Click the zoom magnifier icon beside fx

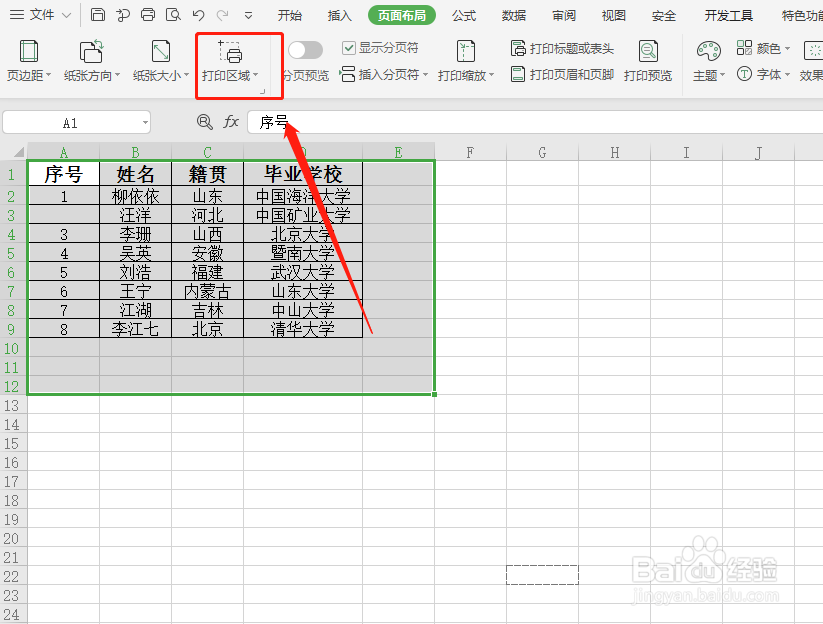pos(205,122)
